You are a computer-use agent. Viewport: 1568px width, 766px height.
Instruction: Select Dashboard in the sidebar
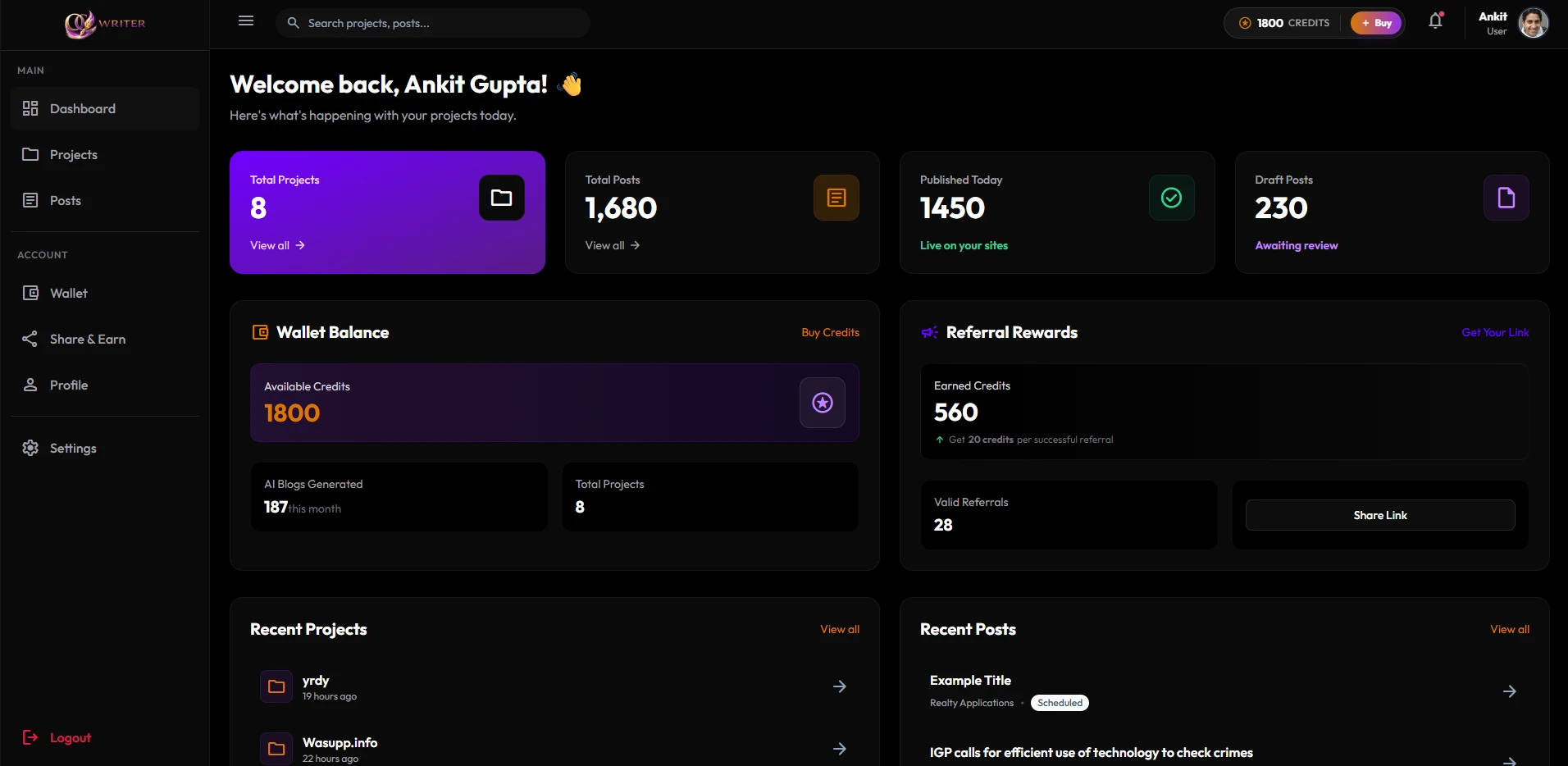(x=83, y=108)
